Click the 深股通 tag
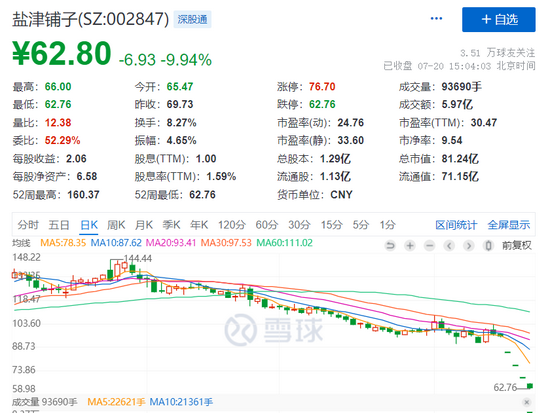The height and width of the screenshot is (413, 550). (192, 19)
